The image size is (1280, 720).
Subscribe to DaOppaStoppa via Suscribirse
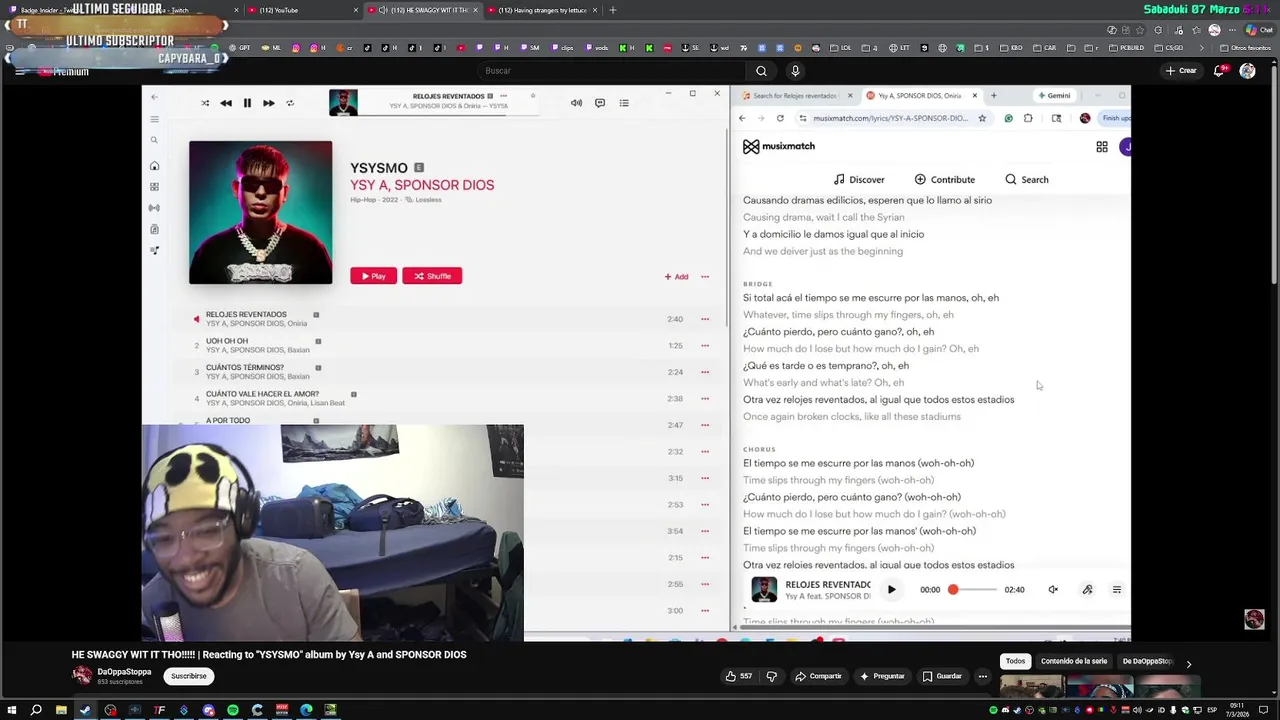[188, 676]
